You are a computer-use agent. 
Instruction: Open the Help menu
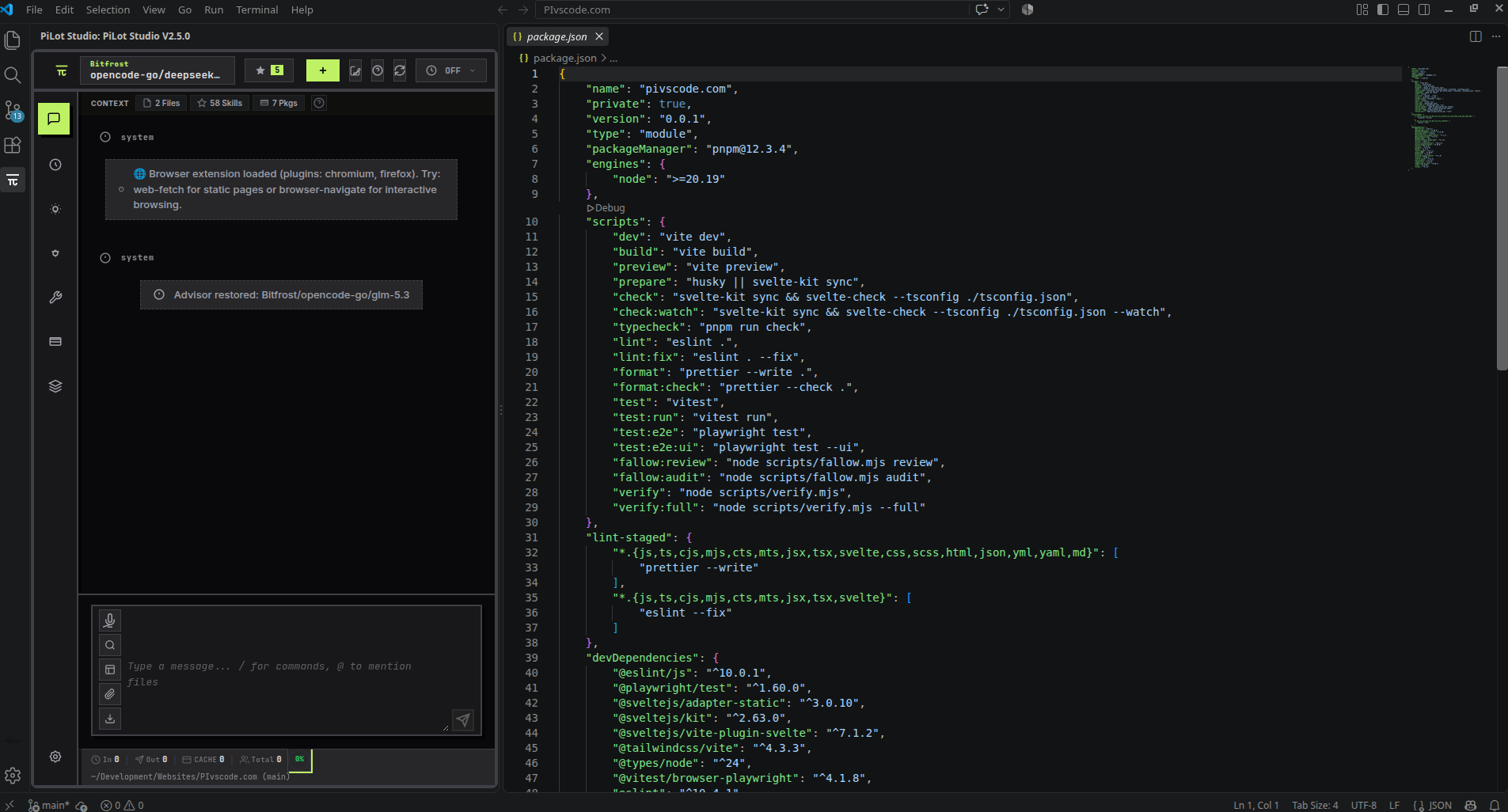[x=302, y=9]
